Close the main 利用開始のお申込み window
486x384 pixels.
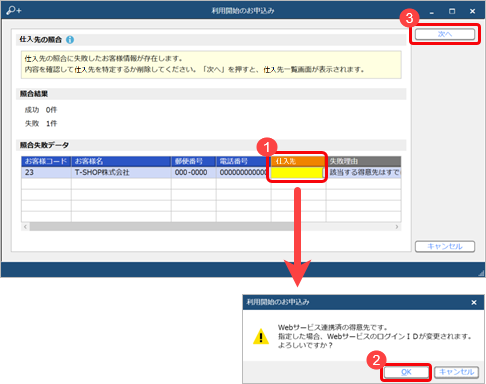tap(472, 11)
